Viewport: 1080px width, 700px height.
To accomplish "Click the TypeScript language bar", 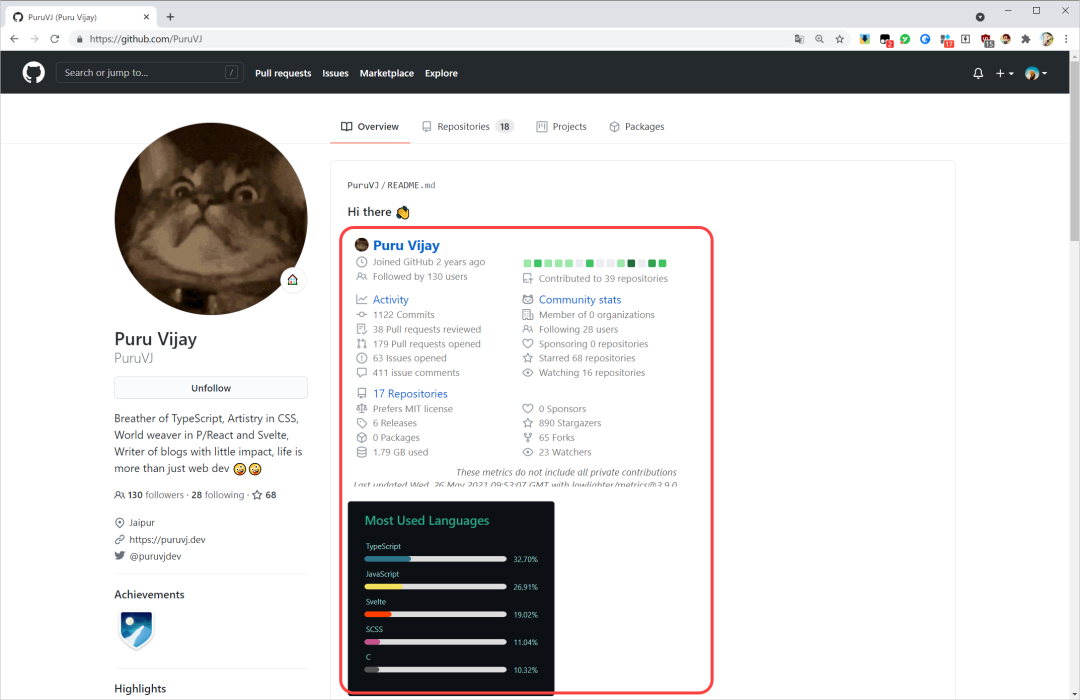I will (435, 559).
